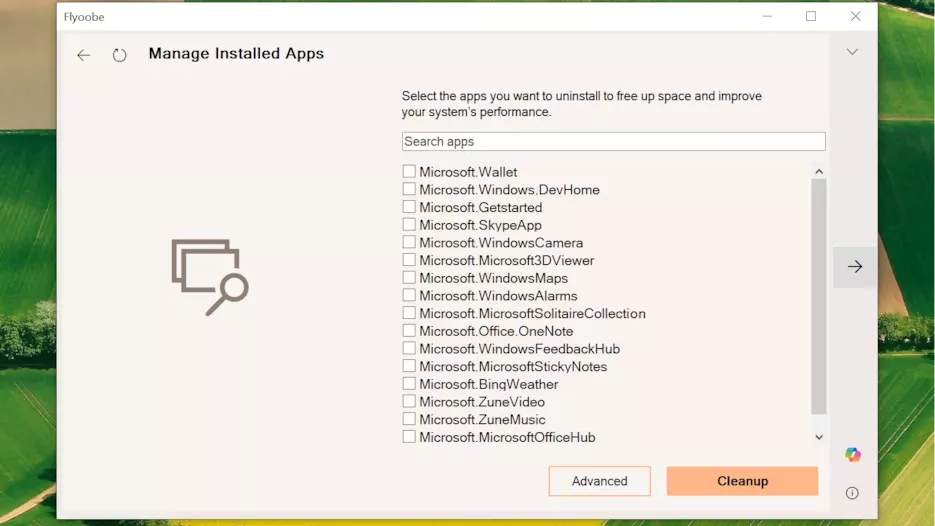Click the app list scrollbar thumb
Viewport: 935px width, 526px height.
click(x=819, y=295)
